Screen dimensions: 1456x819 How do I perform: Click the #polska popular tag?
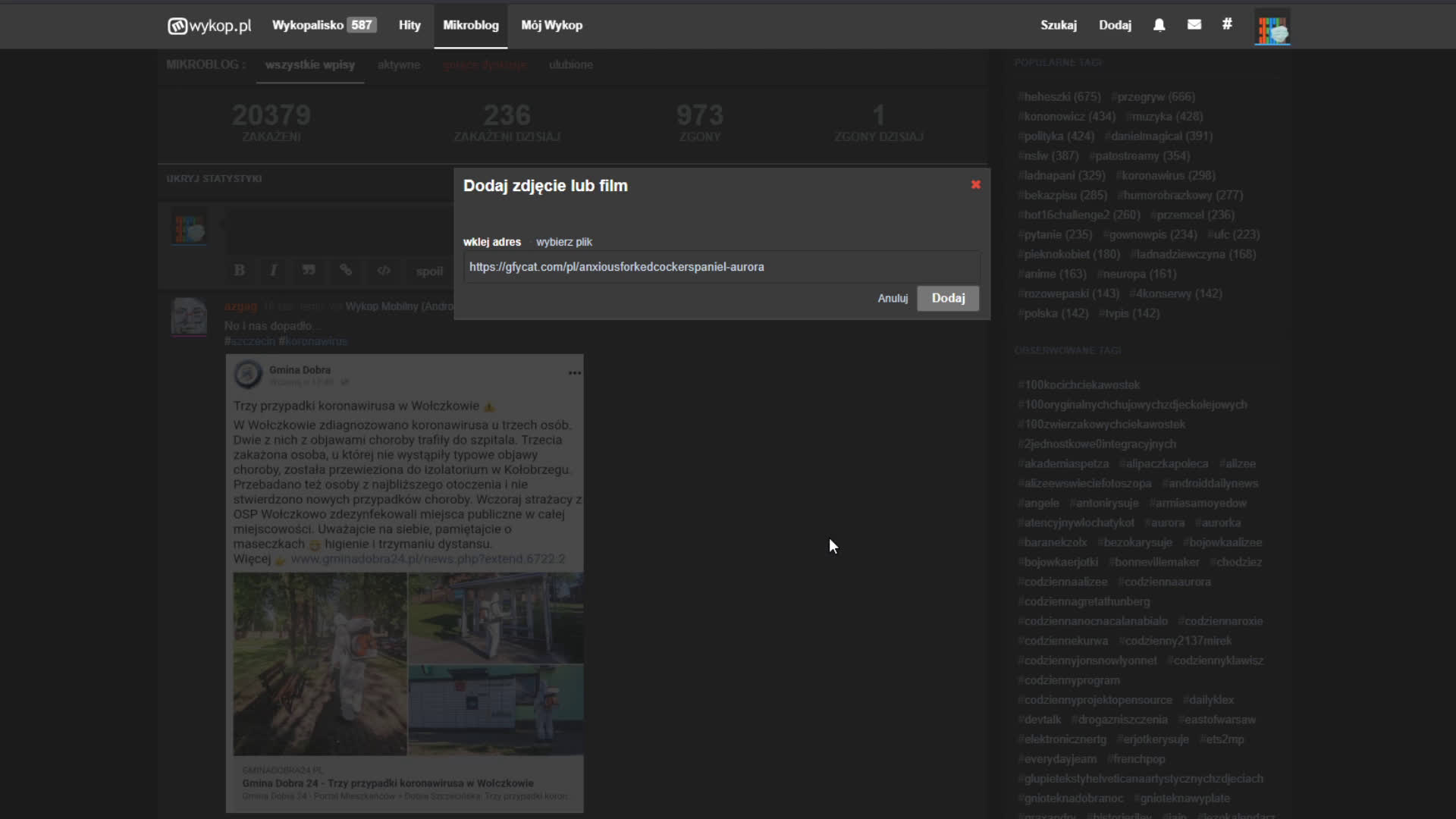[x=1053, y=314]
